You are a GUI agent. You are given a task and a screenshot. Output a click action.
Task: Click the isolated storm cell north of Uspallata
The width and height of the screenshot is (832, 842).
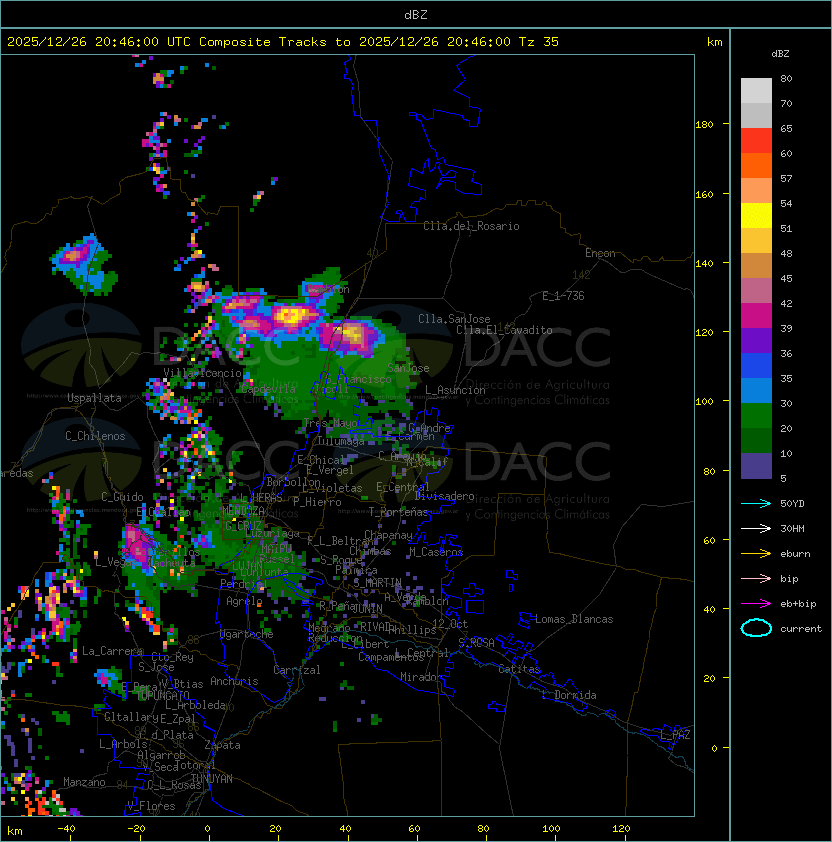coord(83,264)
